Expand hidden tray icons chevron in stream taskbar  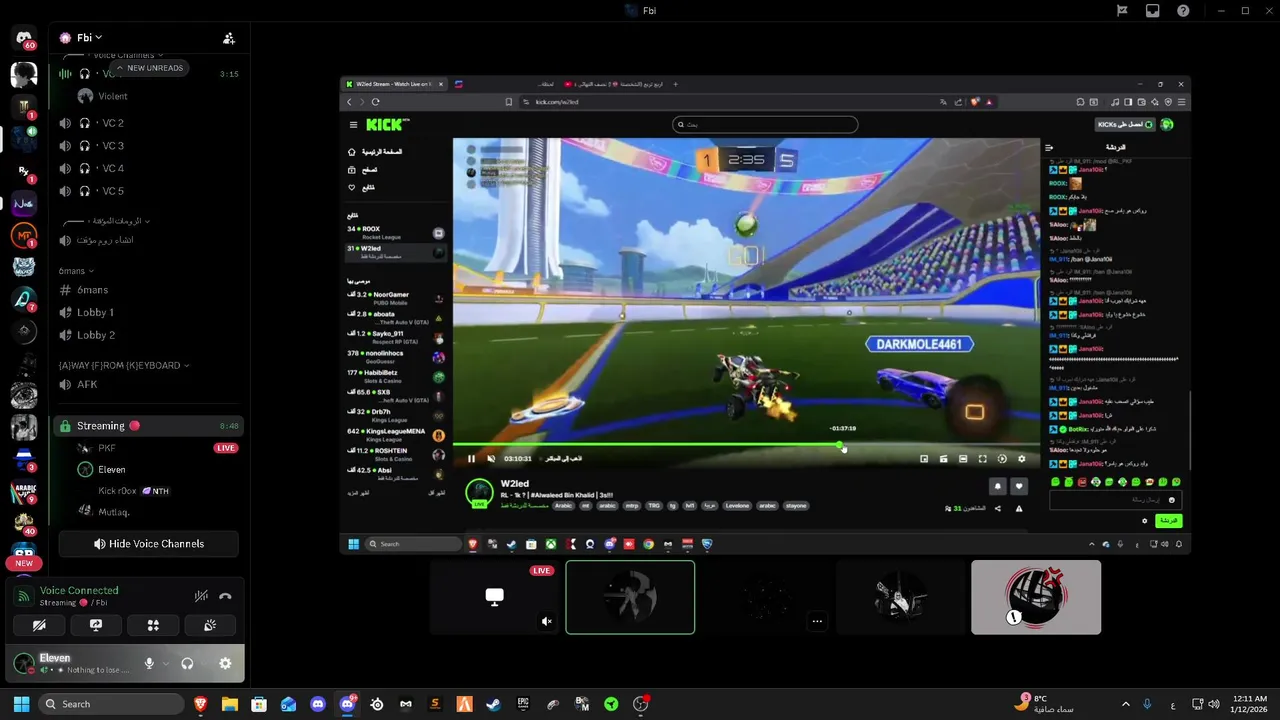pyautogui.click(x=1092, y=544)
